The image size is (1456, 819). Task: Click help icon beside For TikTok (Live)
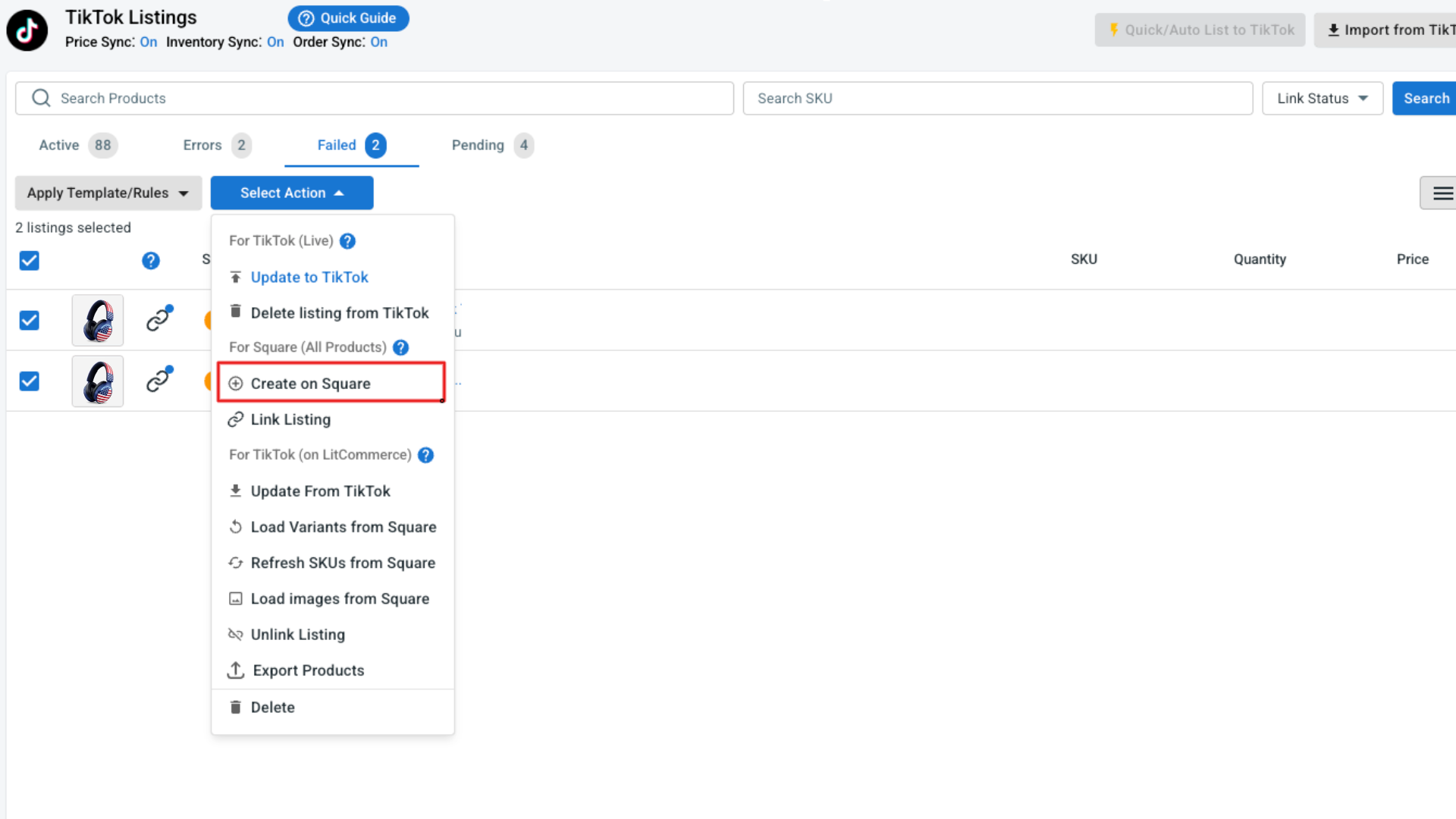coord(347,241)
